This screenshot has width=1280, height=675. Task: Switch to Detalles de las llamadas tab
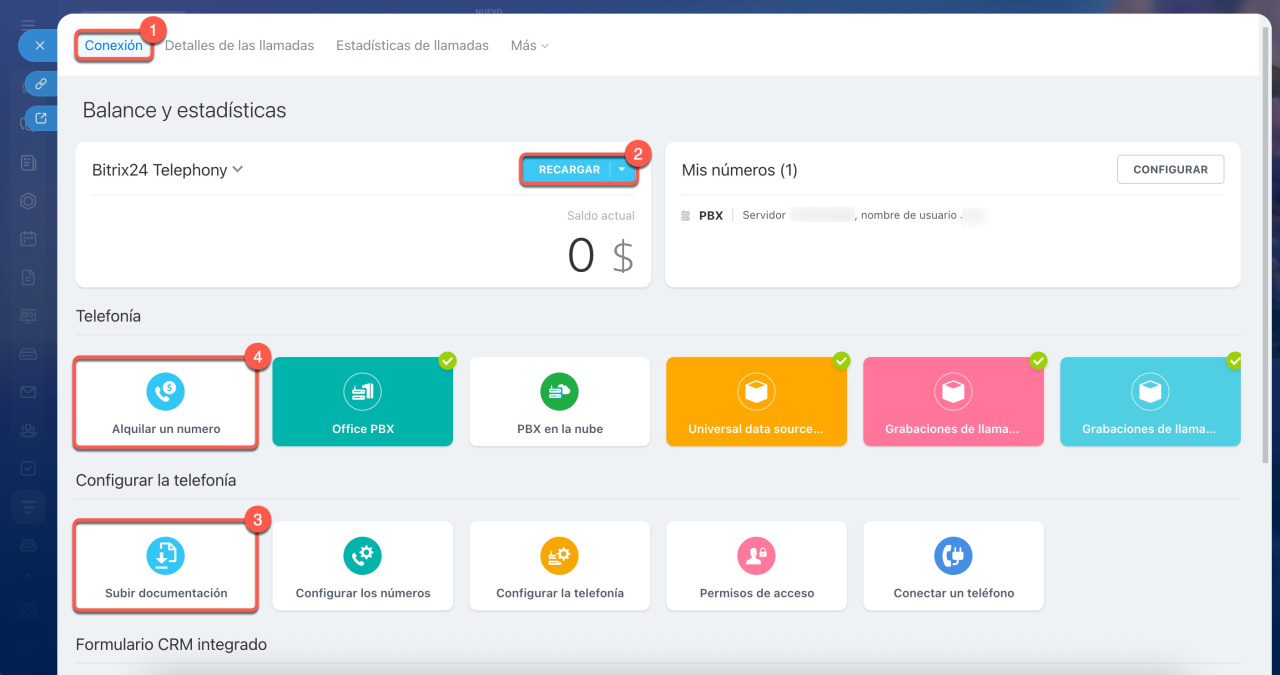coord(239,46)
